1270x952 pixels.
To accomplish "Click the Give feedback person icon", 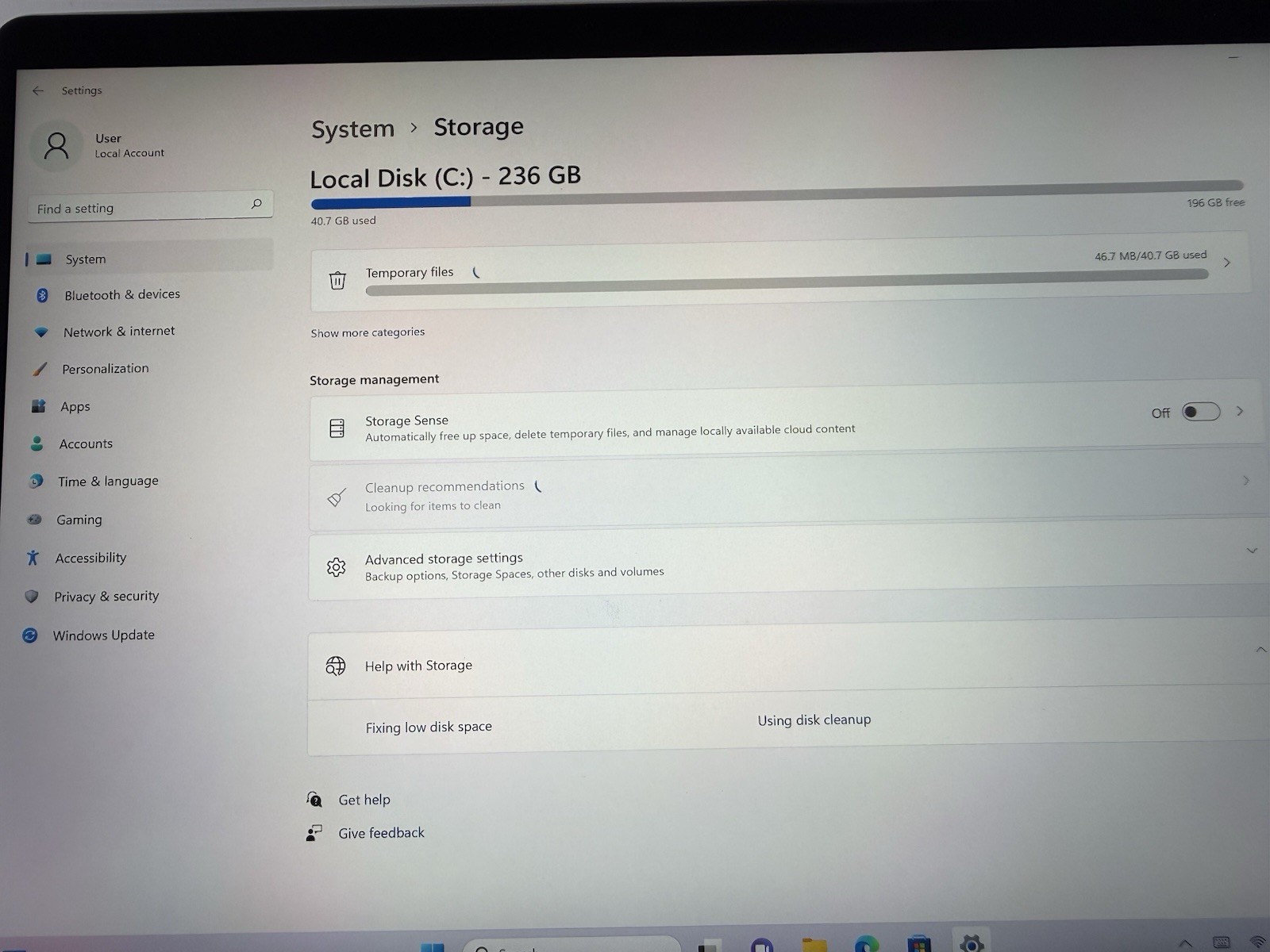I will pyautogui.click(x=314, y=833).
